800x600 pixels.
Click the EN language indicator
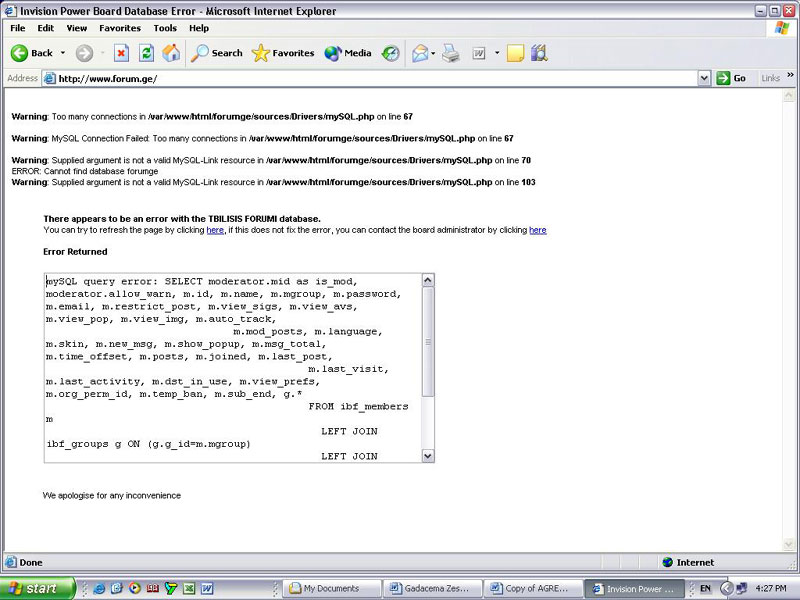(705, 588)
